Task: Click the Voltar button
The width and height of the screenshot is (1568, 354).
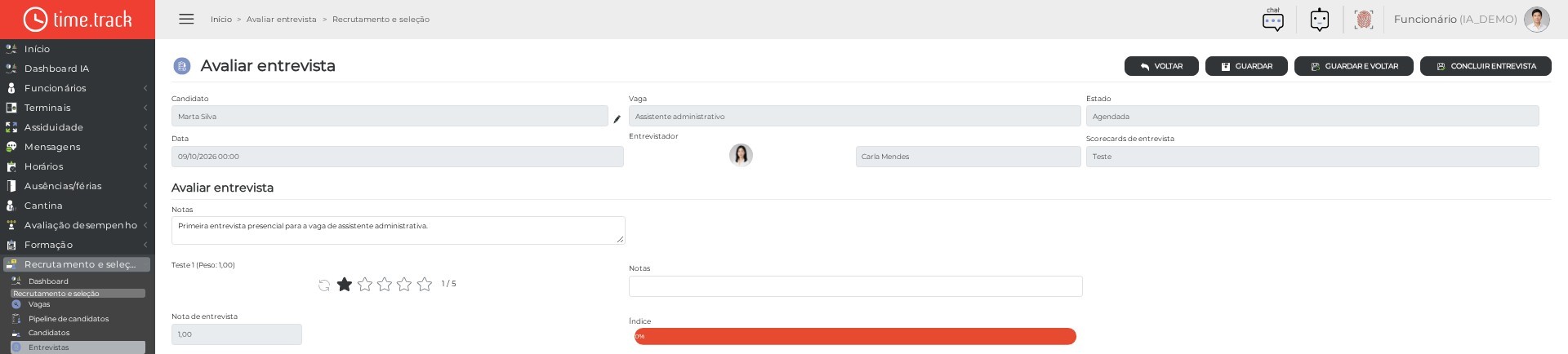Action: click(1161, 66)
